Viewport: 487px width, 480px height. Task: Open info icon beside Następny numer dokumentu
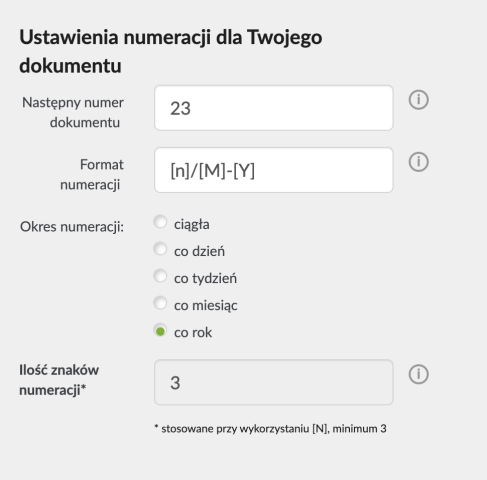click(x=418, y=100)
